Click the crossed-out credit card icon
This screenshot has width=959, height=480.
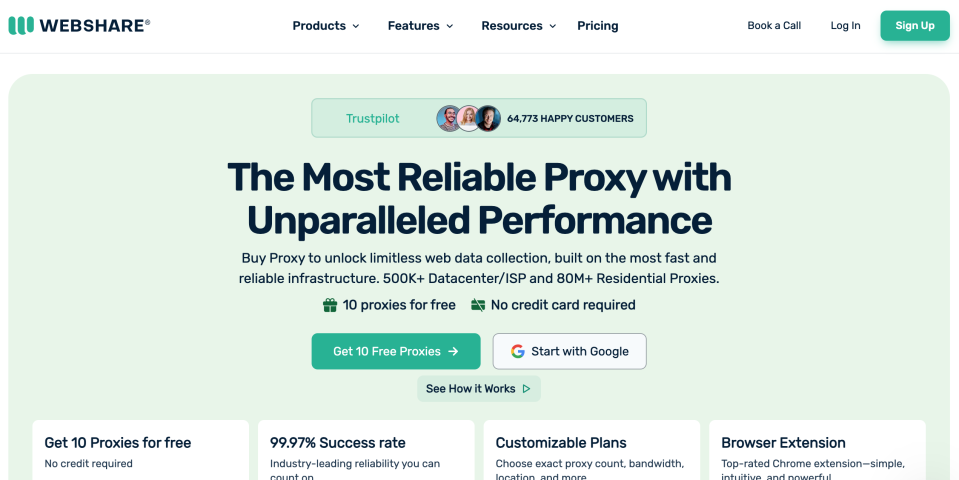click(x=478, y=305)
